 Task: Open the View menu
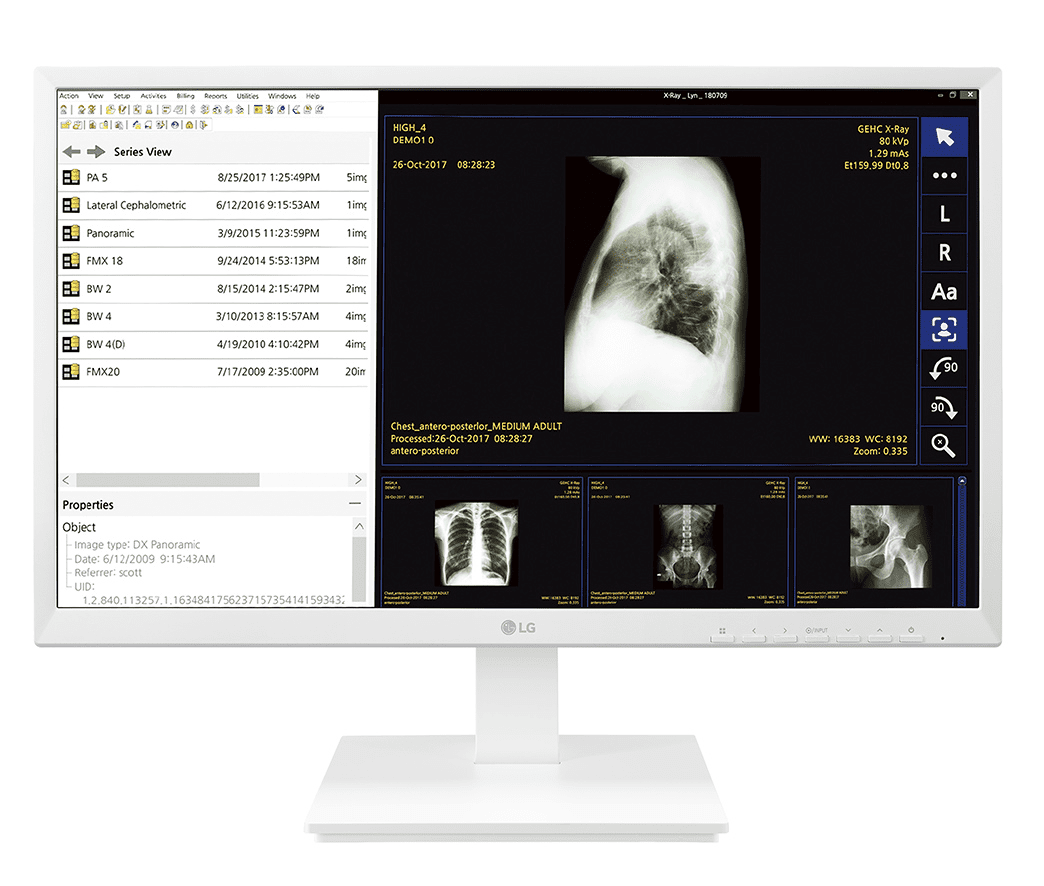(x=96, y=96)
